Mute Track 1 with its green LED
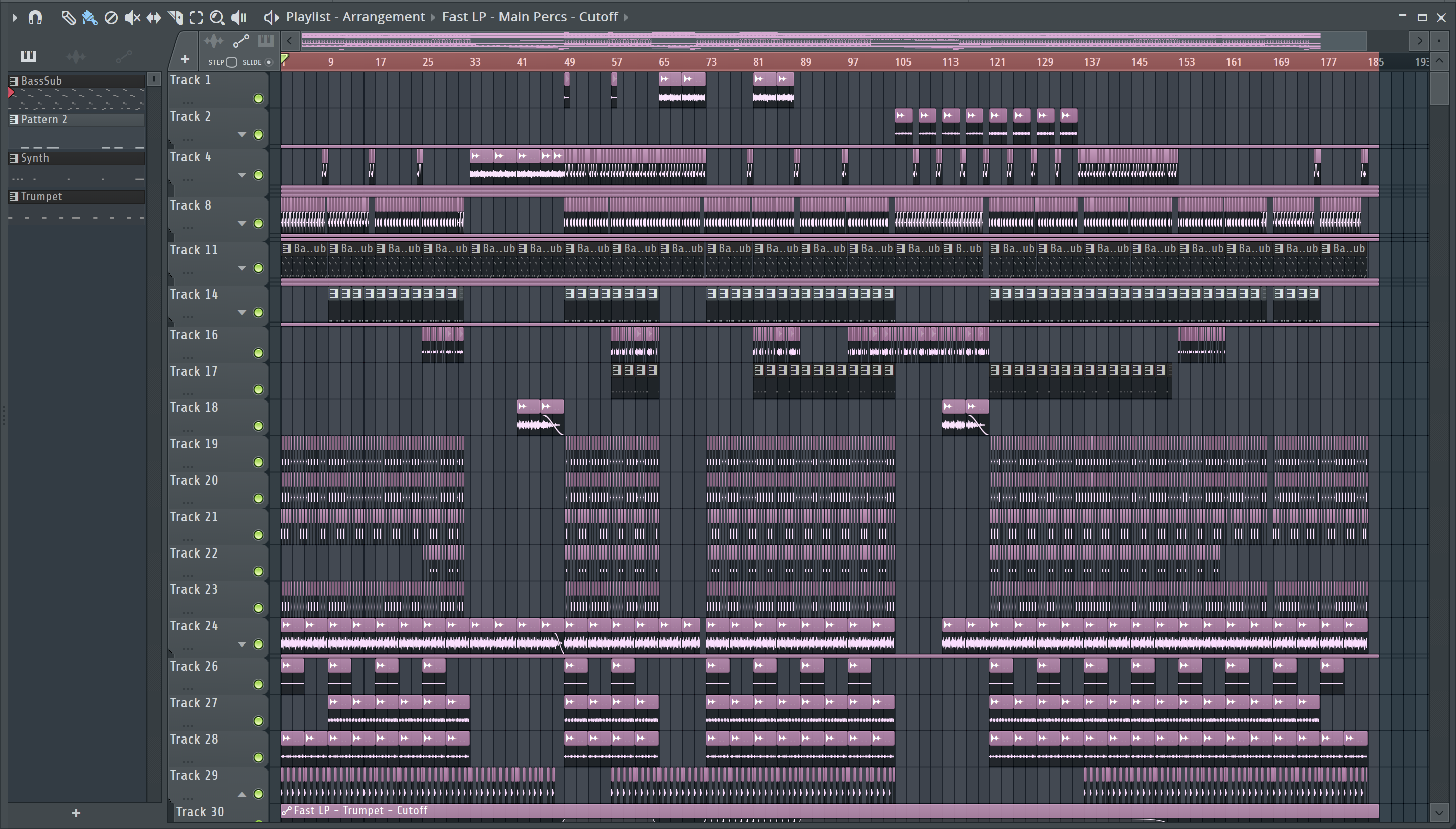The image size is (1456, 829). click(258, 99)
